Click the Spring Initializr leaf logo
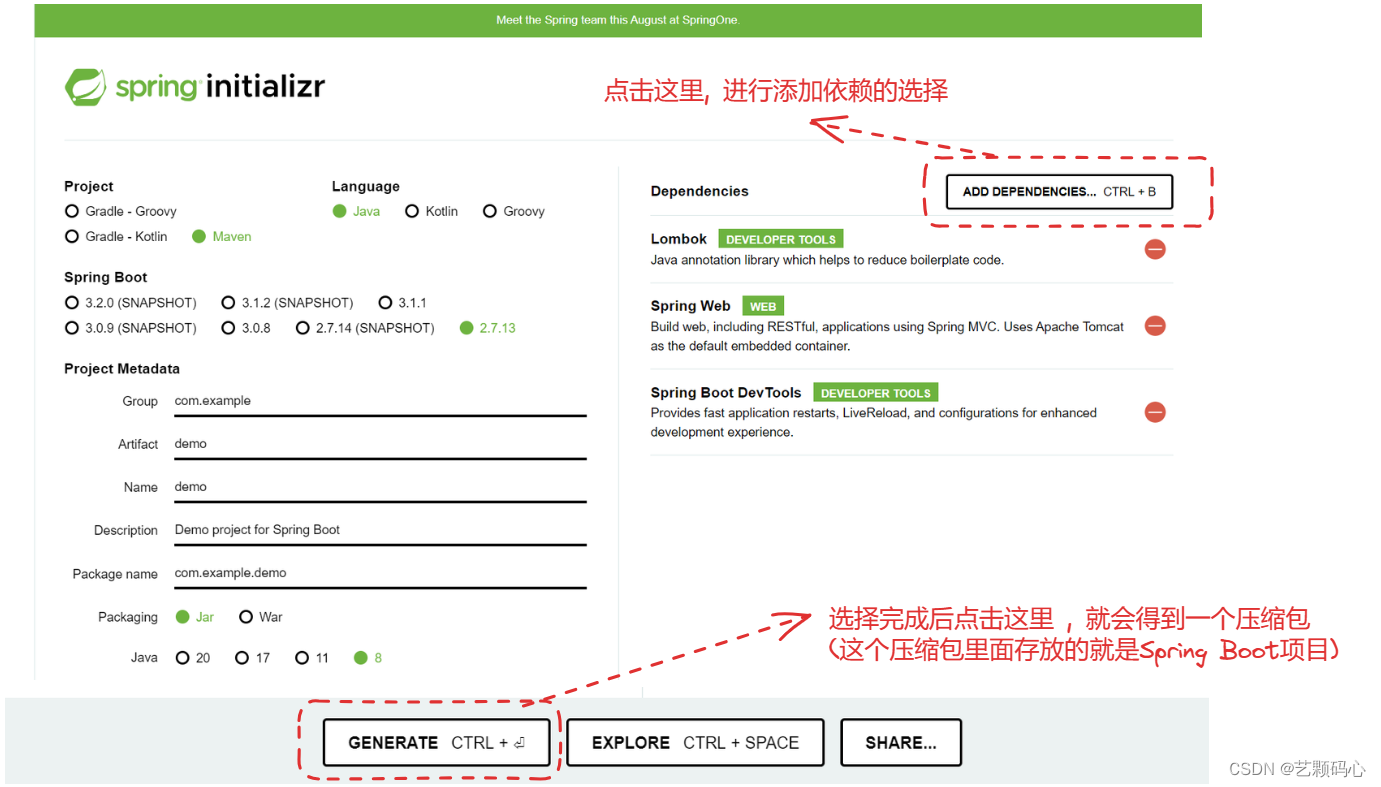 [85, 87]
